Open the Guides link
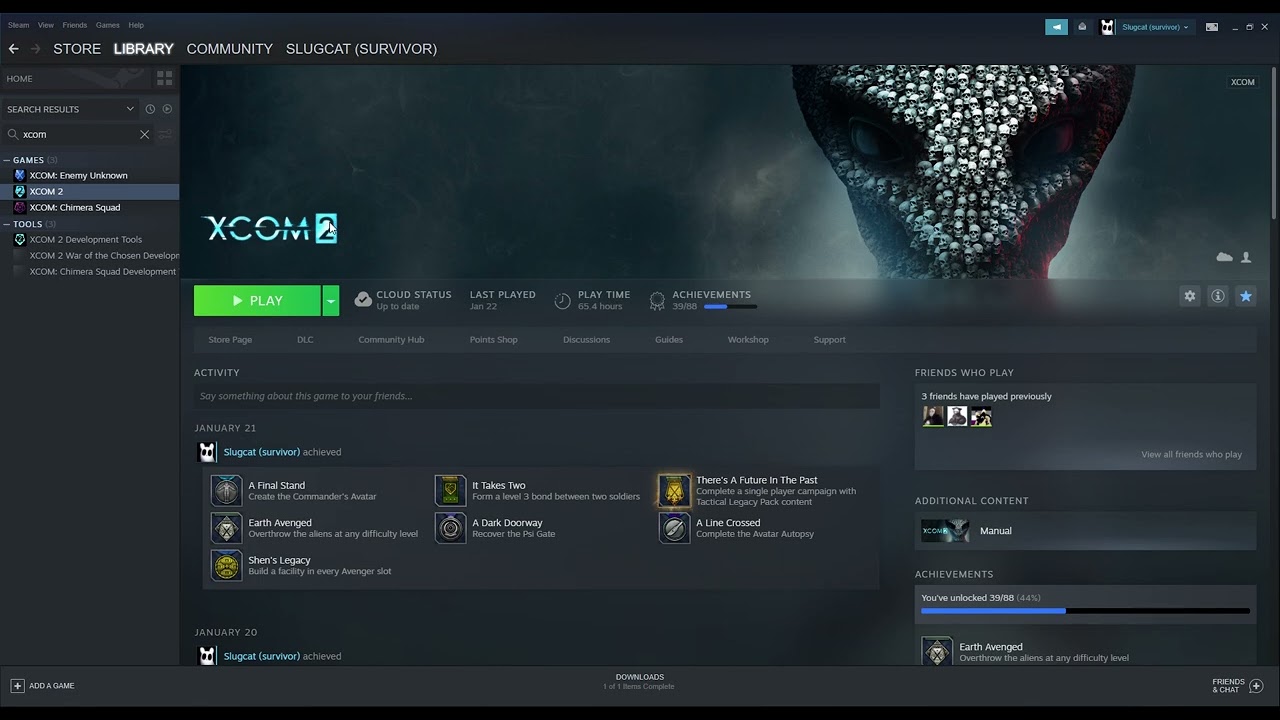1280x720 pixels. 669,340
